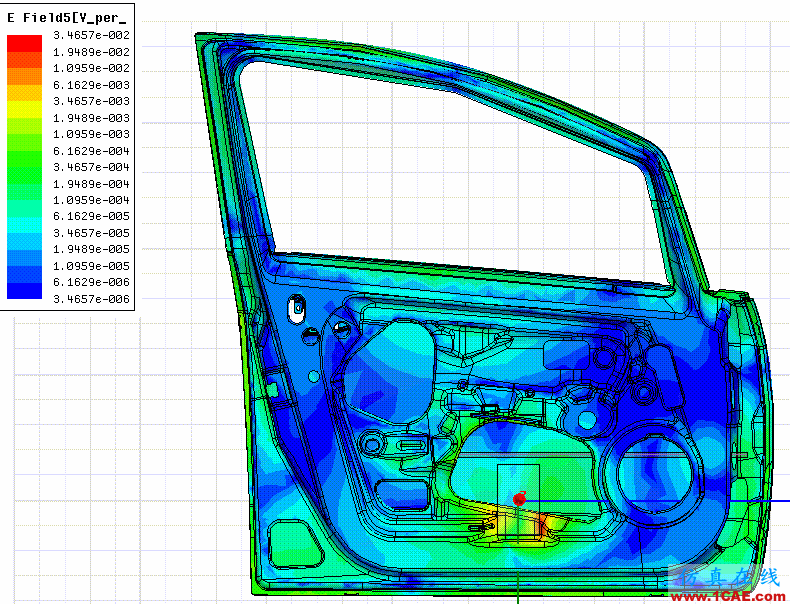Click the legend value 1.9489e-002
The height and width of the screenshot is (604, 790).
91,52
